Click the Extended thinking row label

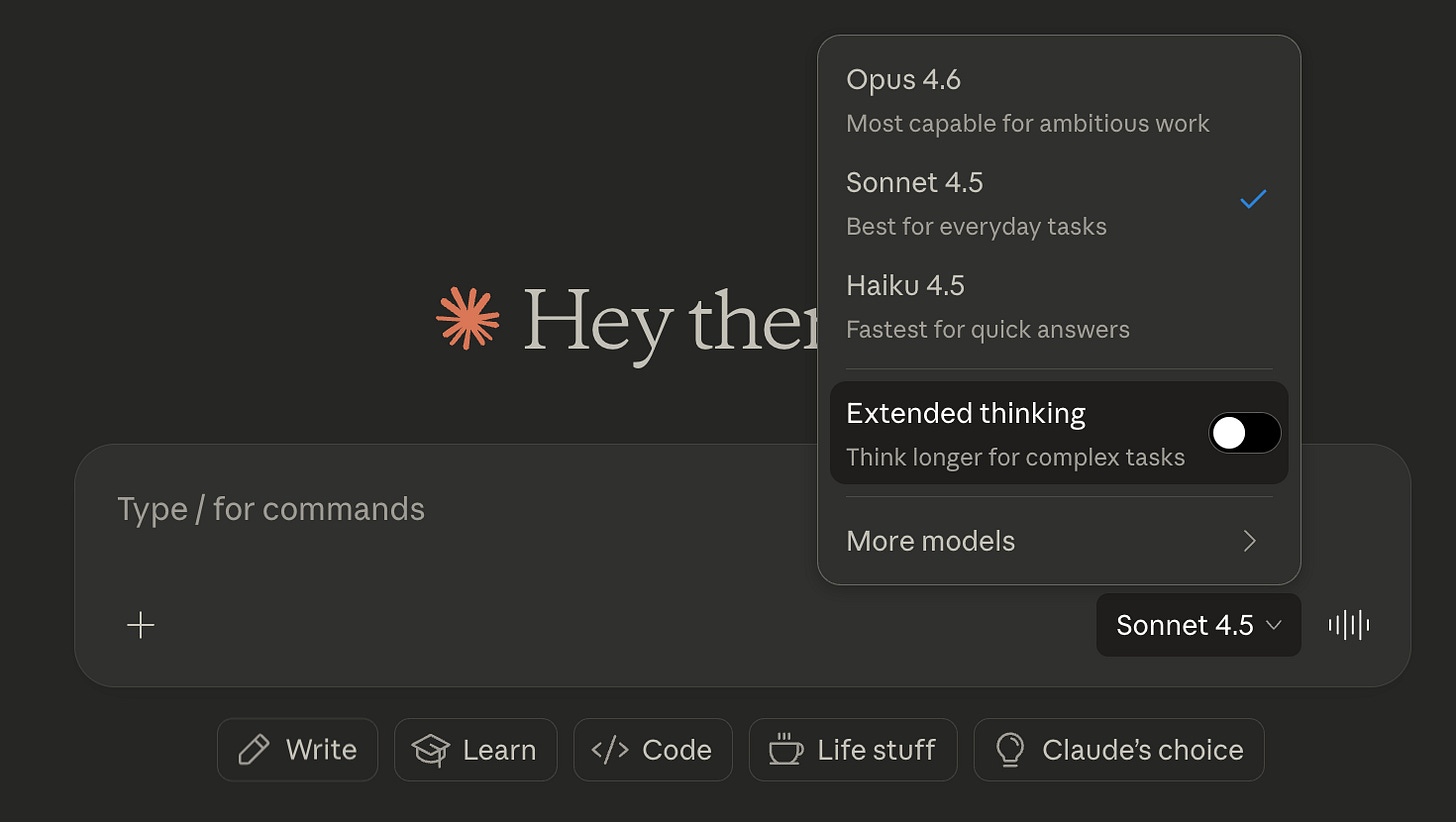coord(966,414)
